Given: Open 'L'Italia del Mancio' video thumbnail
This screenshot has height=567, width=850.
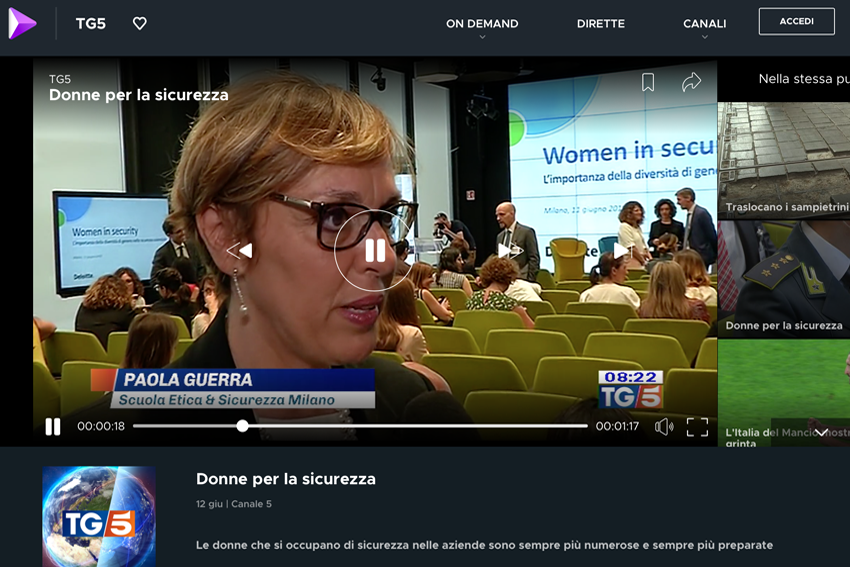Looking at the screenshot, I should pos(784,393).
